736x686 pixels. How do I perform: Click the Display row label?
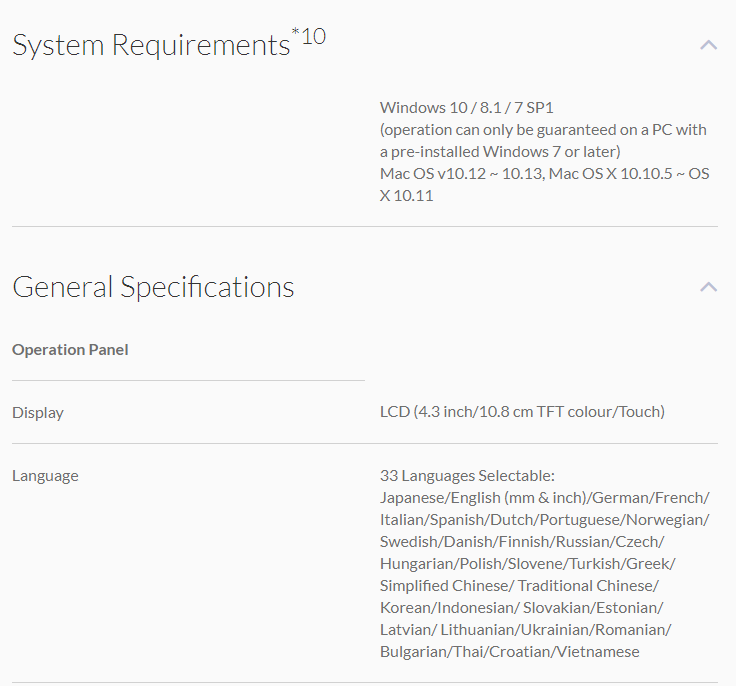[38, 412]
